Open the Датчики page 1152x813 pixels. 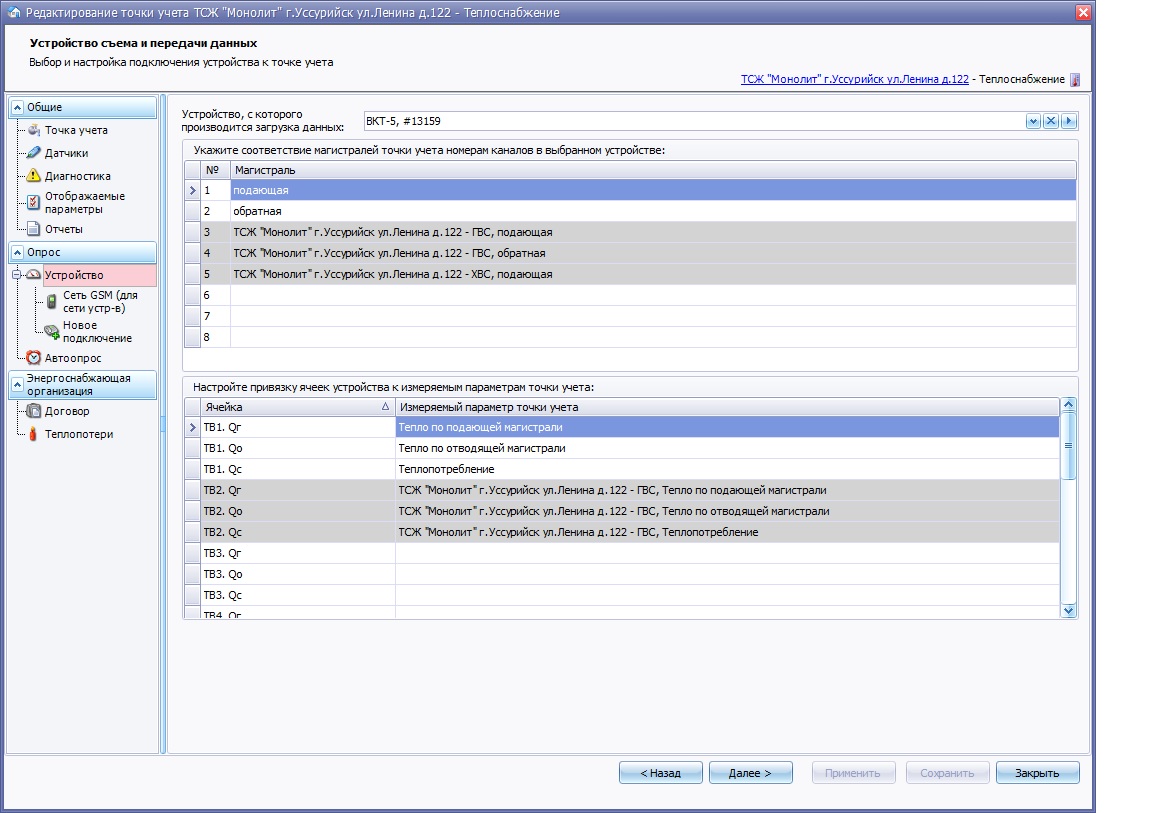(x=66, y=153)
